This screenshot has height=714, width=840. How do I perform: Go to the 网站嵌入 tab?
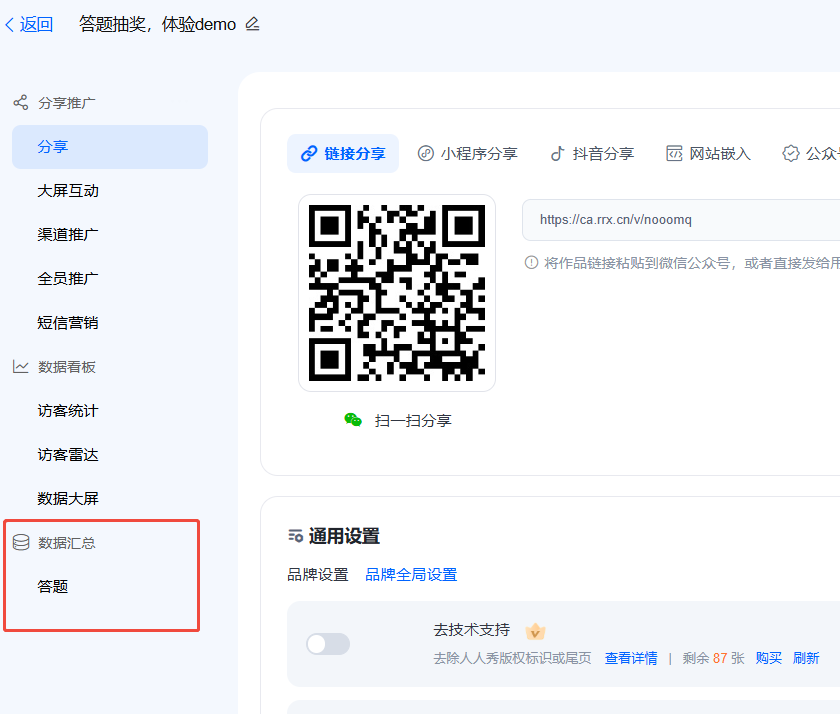click(708, 154)
